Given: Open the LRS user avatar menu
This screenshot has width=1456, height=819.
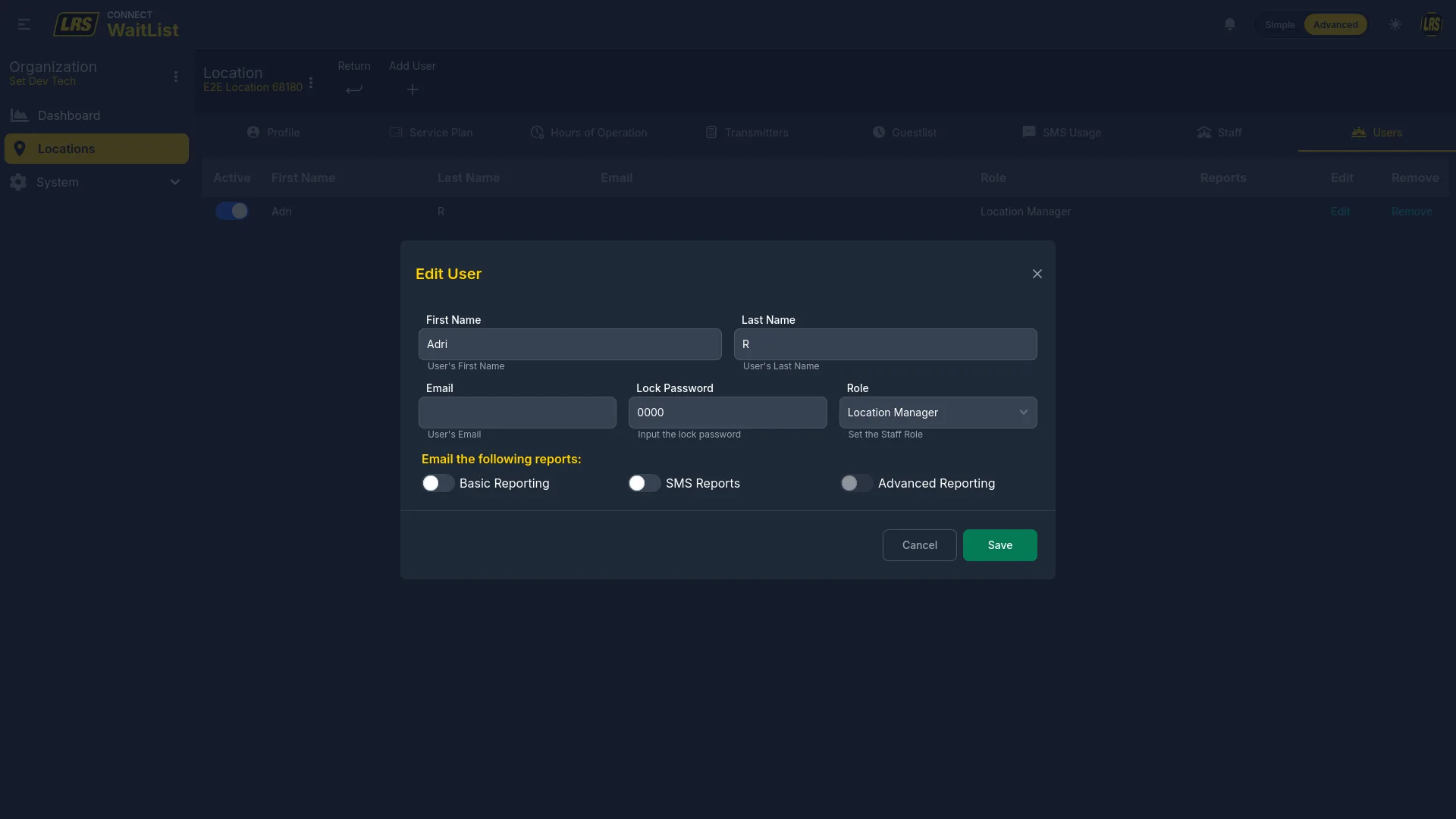Looking at the screenshot, I should point(1431,24).
